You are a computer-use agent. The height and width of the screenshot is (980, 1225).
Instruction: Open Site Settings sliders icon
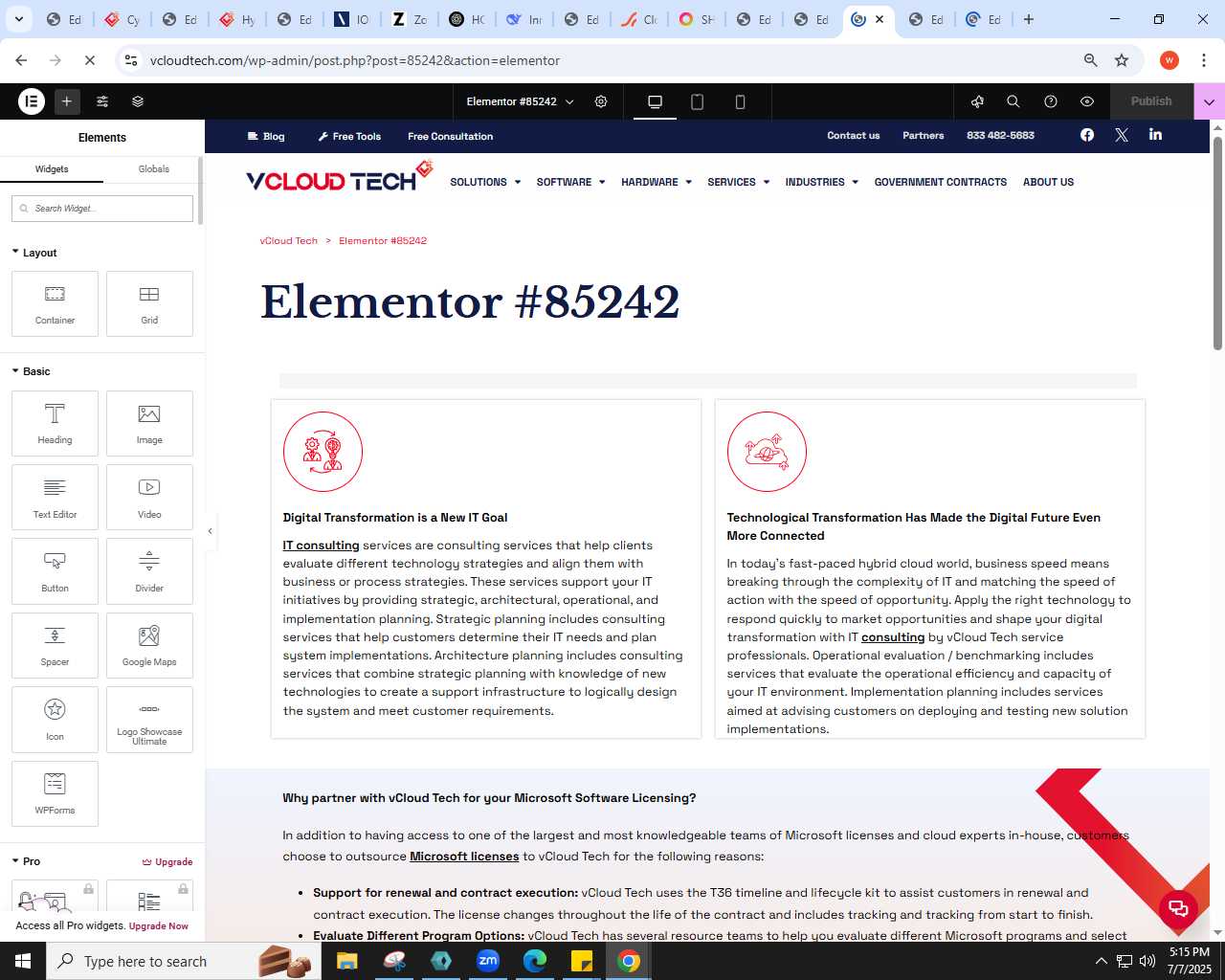coord(102,101)
